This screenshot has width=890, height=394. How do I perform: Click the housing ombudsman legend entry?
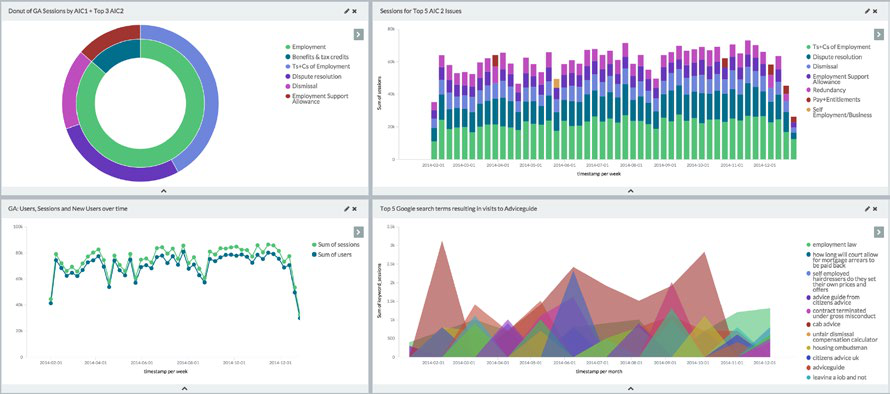(x=837, y=347)
